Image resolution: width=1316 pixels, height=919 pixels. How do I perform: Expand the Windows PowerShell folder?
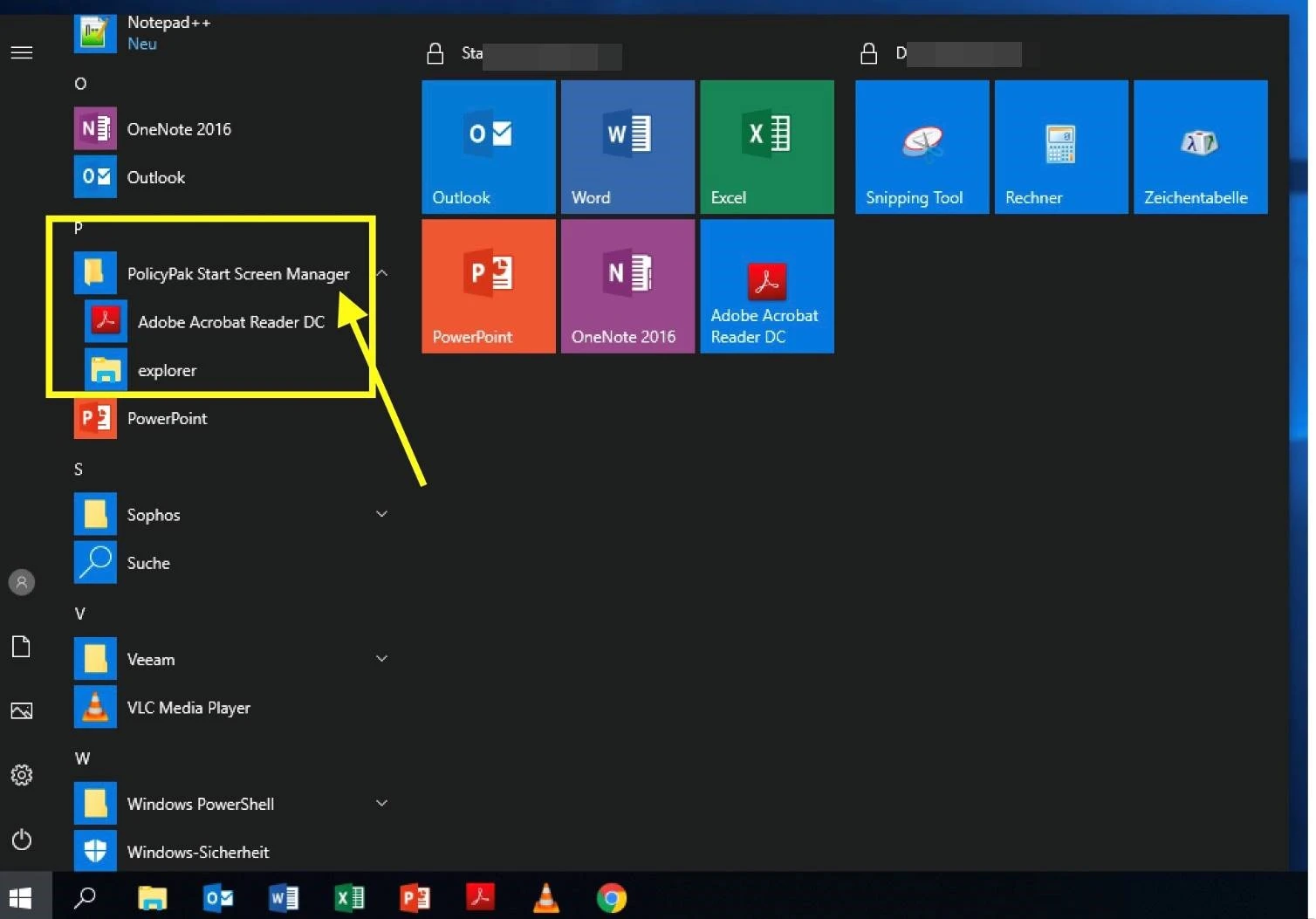click(x=381, y=803)
